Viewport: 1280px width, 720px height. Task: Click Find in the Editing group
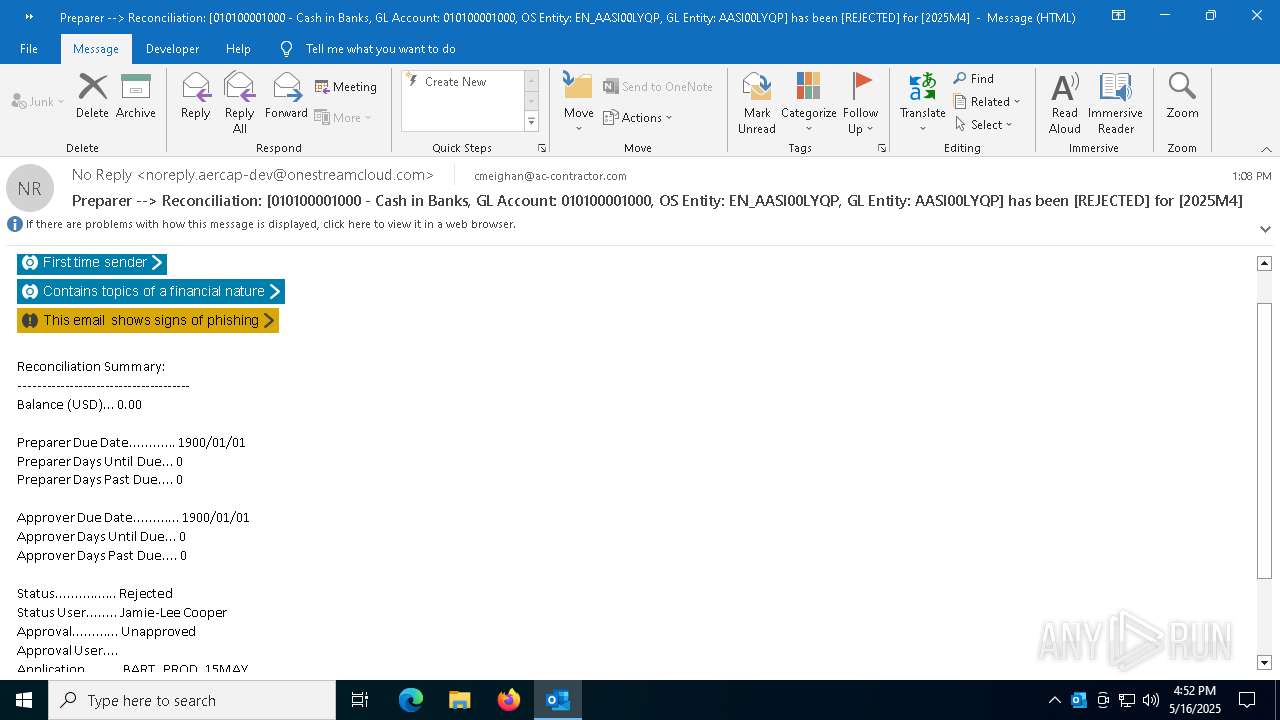(x=974, y=79)
